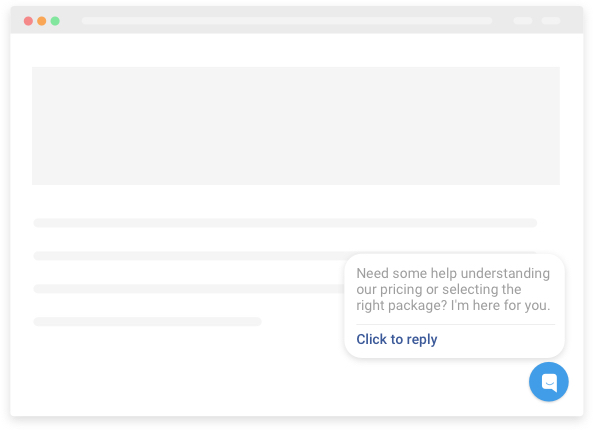Viewport: 593px width, 430px height.
Task: Select the last gray pill in browser toolbar
Action: tap(551, 20)
